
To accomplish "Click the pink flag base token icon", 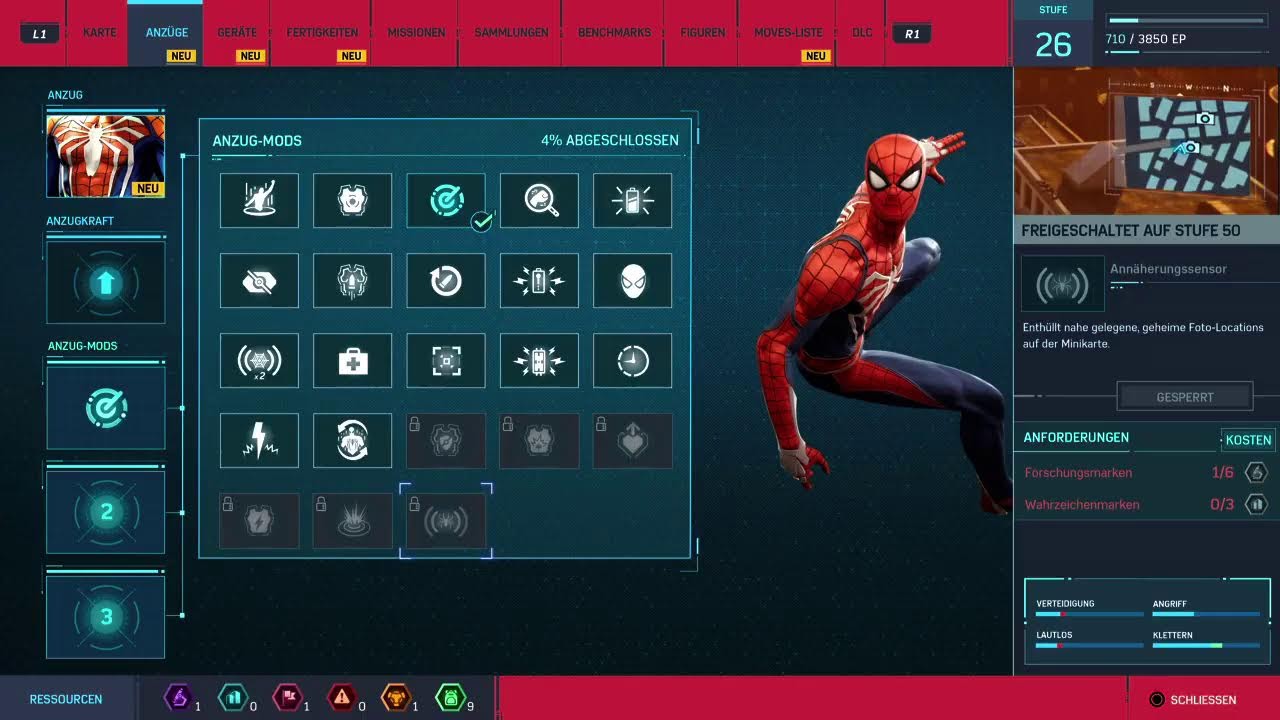I will (x=286, y=697).
